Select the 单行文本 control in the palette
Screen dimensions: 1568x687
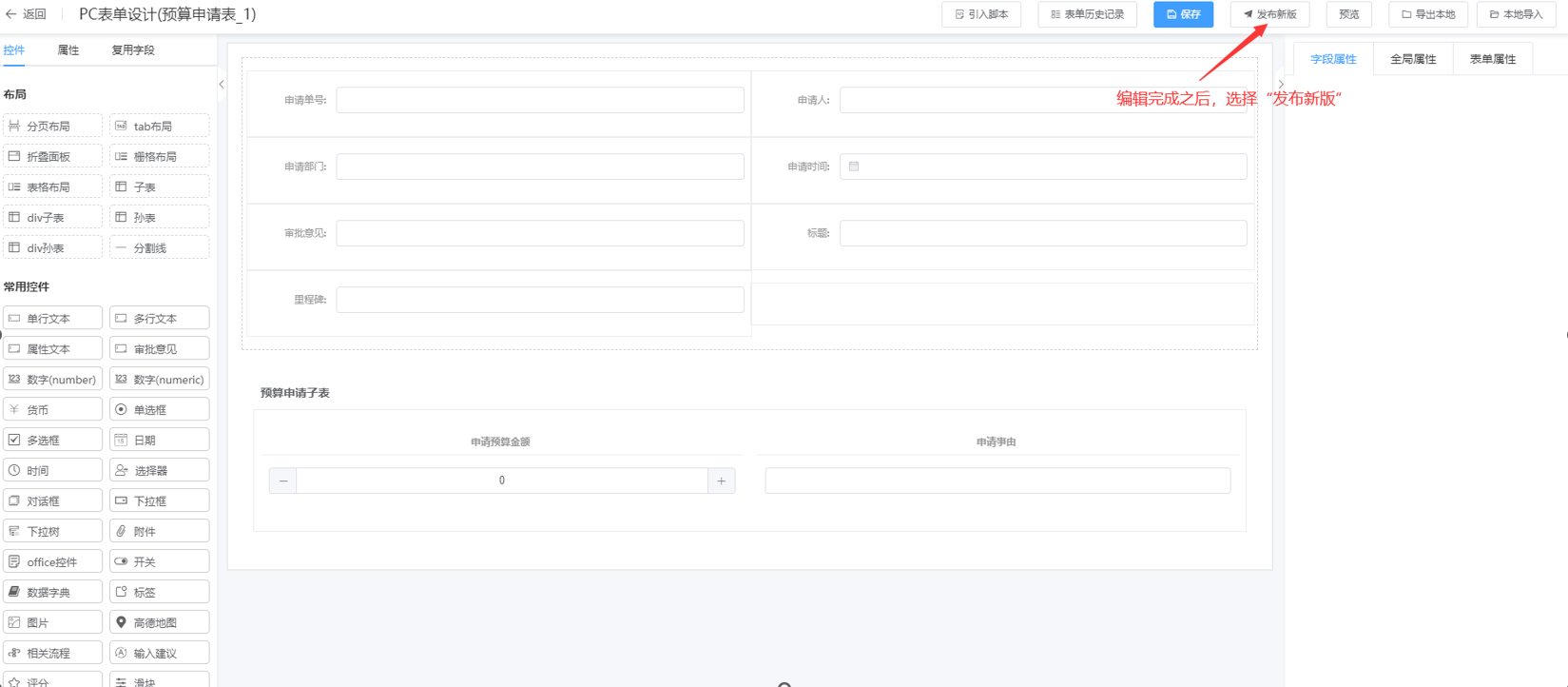click(x=53, y=318)
